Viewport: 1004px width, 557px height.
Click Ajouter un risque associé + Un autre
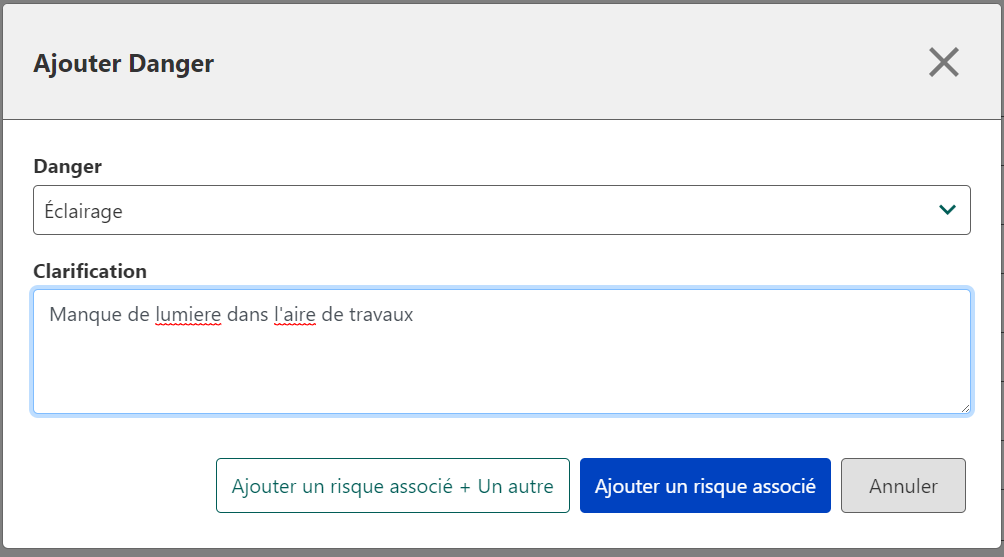(393, 485)
